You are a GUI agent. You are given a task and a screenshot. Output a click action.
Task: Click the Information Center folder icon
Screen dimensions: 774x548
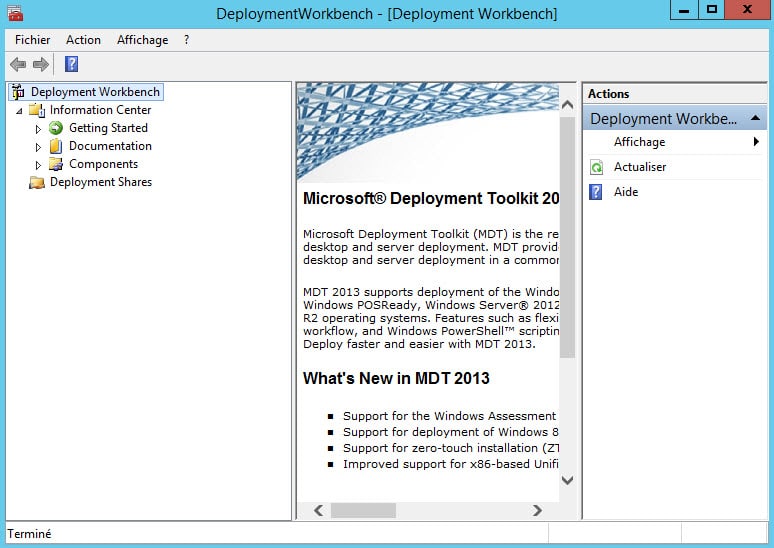(x=37, y=110)
